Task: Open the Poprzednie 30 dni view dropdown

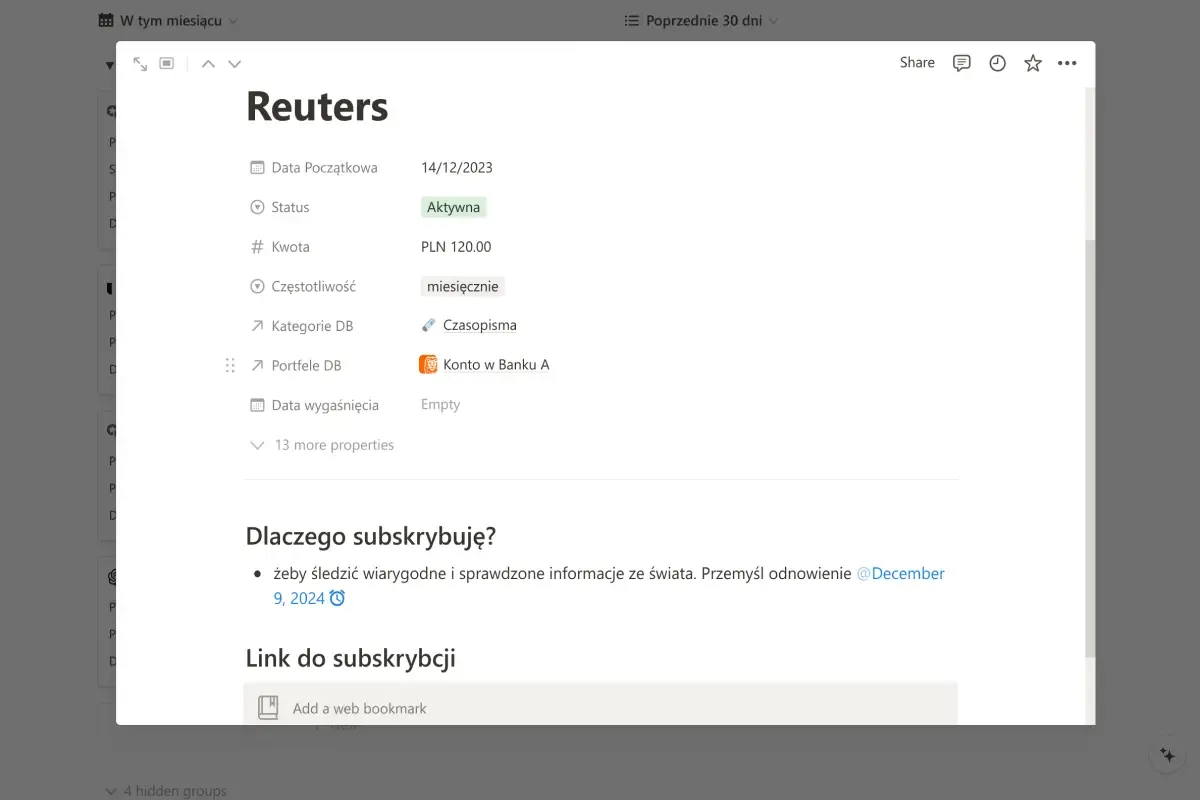Action: pos(701,20)
